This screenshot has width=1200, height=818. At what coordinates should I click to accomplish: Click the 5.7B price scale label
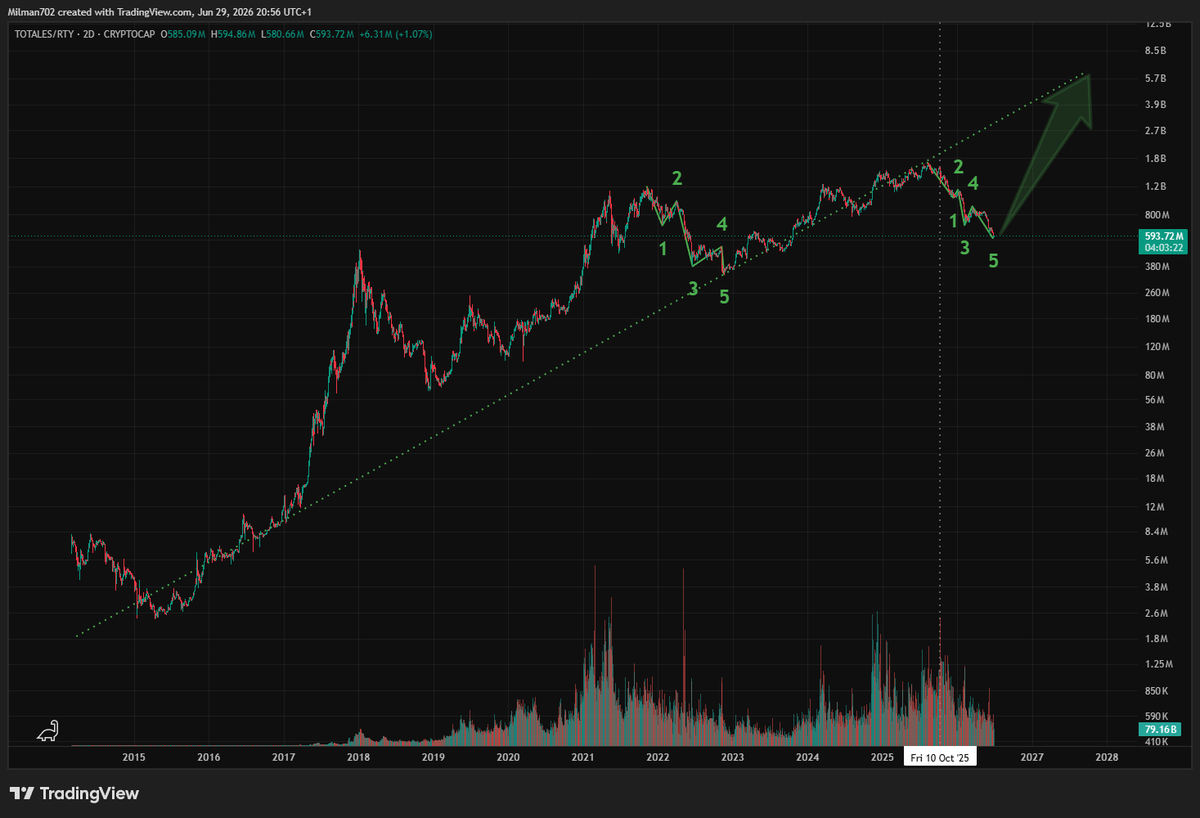[1155, 78]
